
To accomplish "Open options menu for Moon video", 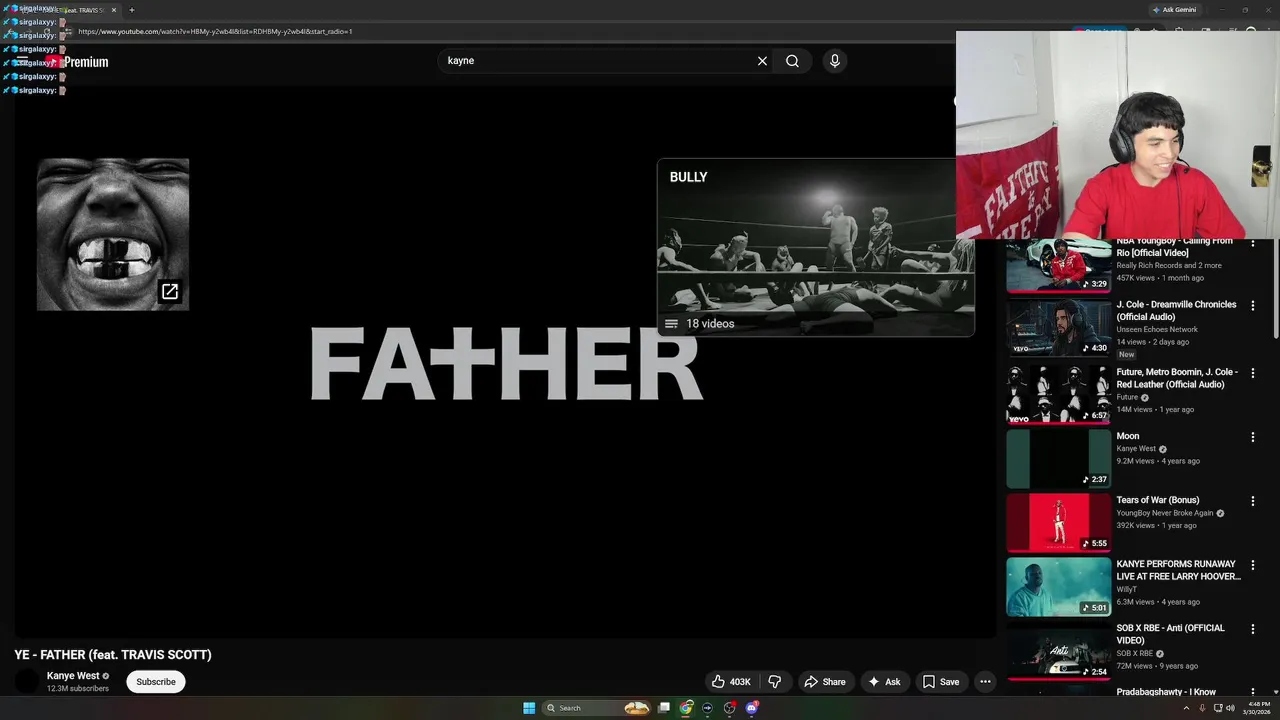I will pyautogui.click(x=1252, y=437).
